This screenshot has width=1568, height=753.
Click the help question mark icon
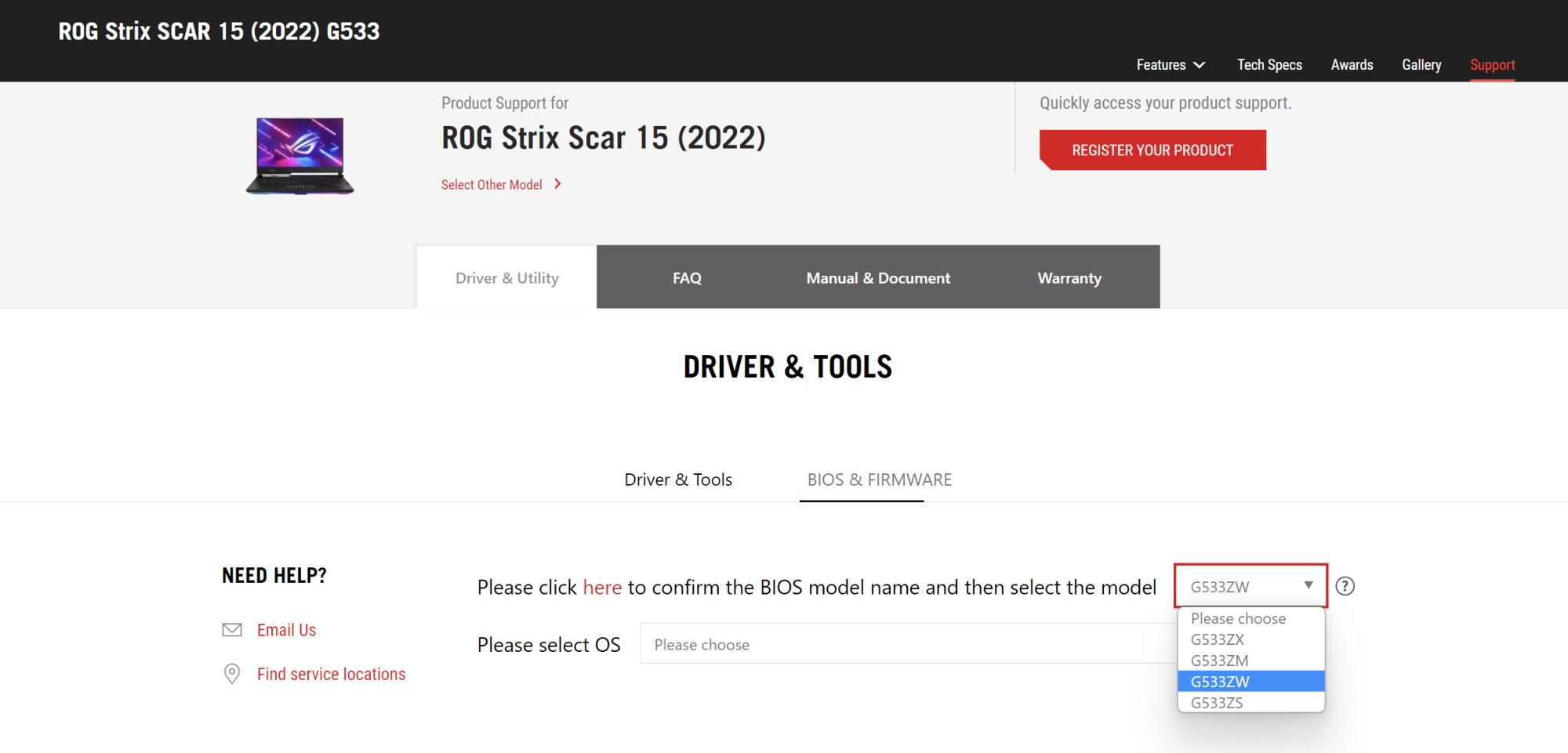(1345, 586)
